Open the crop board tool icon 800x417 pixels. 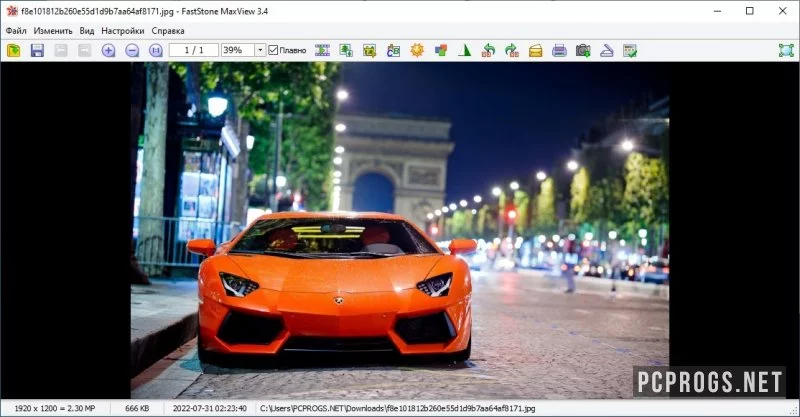[369, 50]
